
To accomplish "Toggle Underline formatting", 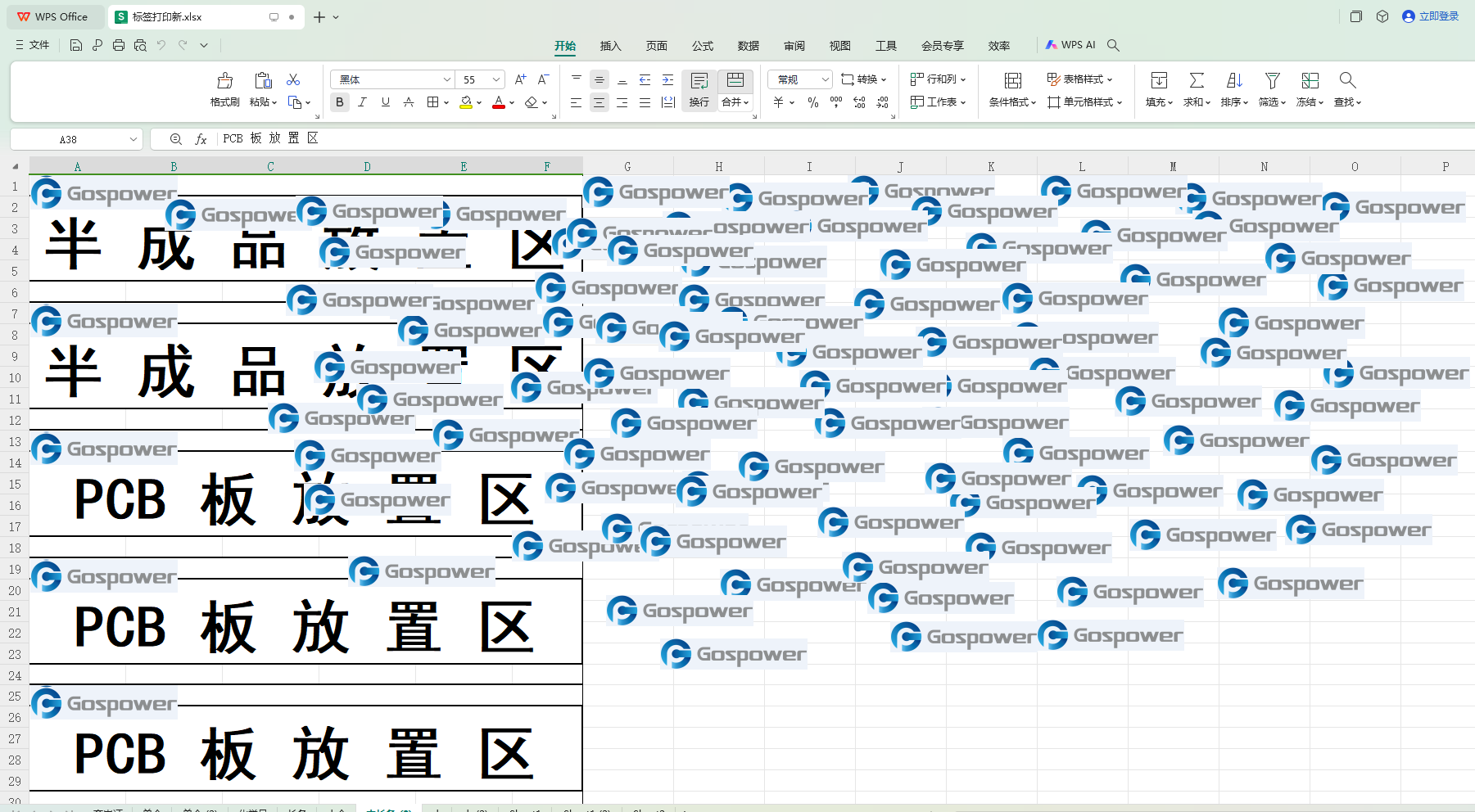I will point(386,102).
